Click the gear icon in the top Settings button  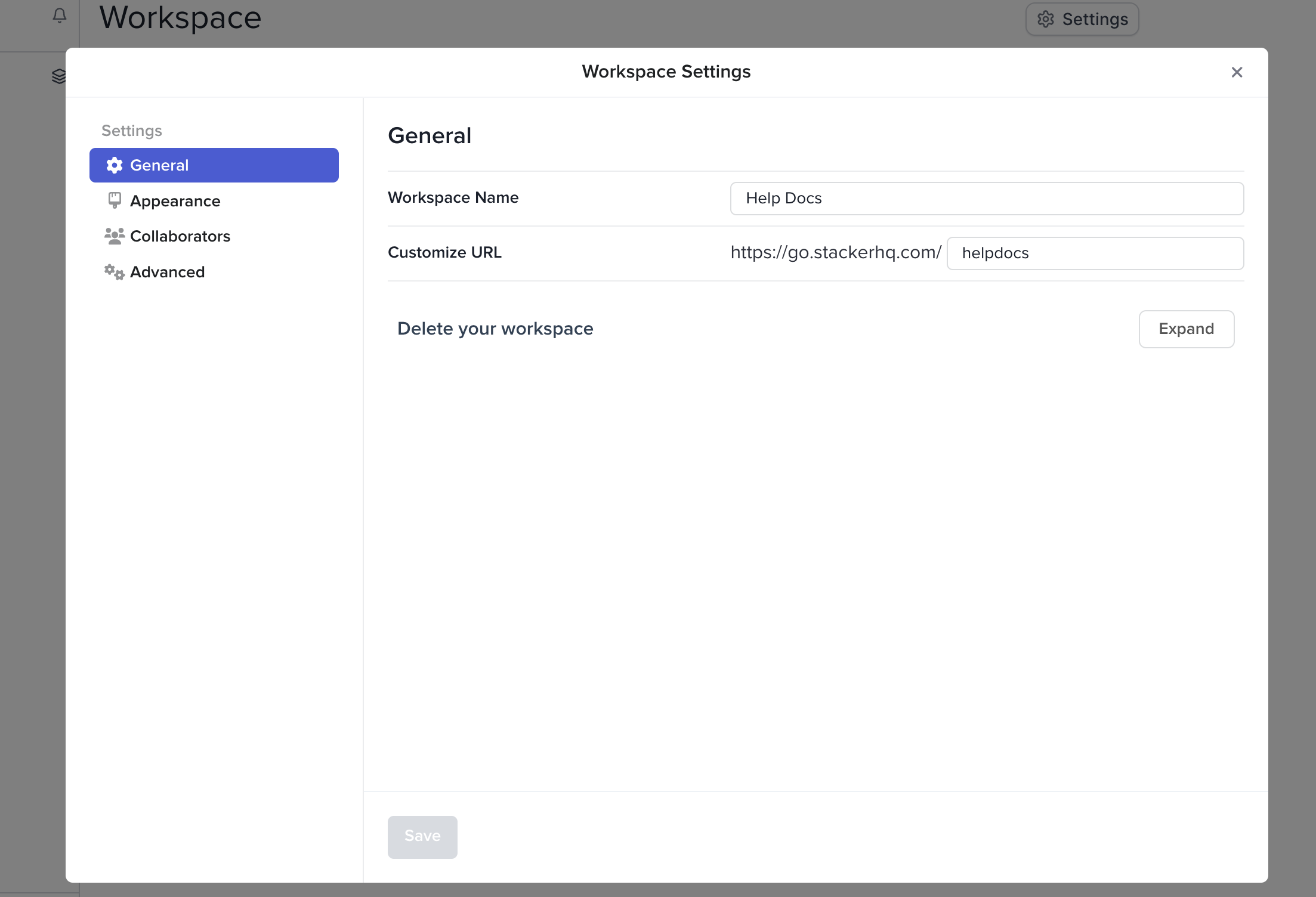click(x=1045, y=19)
